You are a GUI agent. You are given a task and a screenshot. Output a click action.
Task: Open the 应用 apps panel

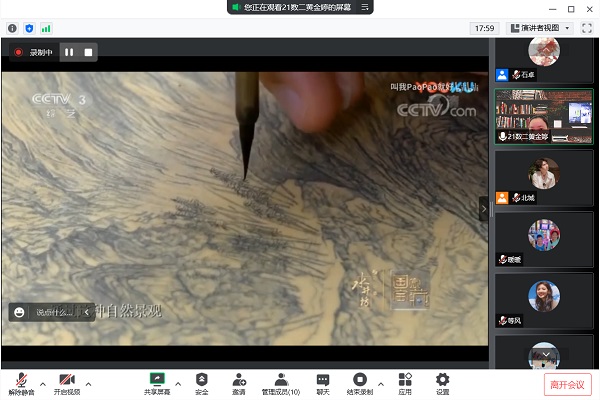pyautogui.click(x=405, y=382)
